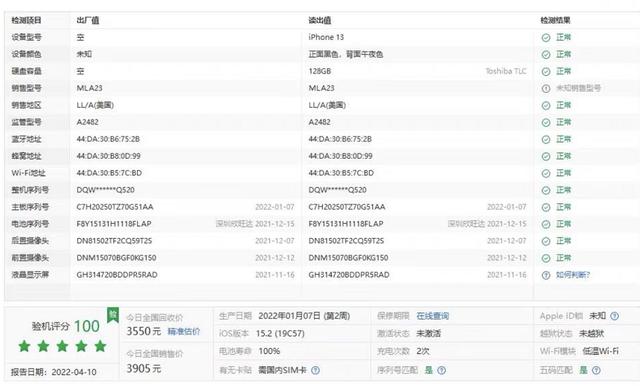Click the green check icon in 整机序列号 row

(546, 191)
